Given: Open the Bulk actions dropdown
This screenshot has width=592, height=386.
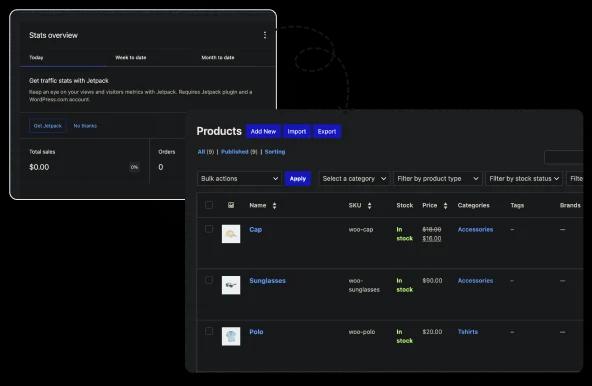Looking at the screenshot, I should pyautogui.click(x=239, y=179).
